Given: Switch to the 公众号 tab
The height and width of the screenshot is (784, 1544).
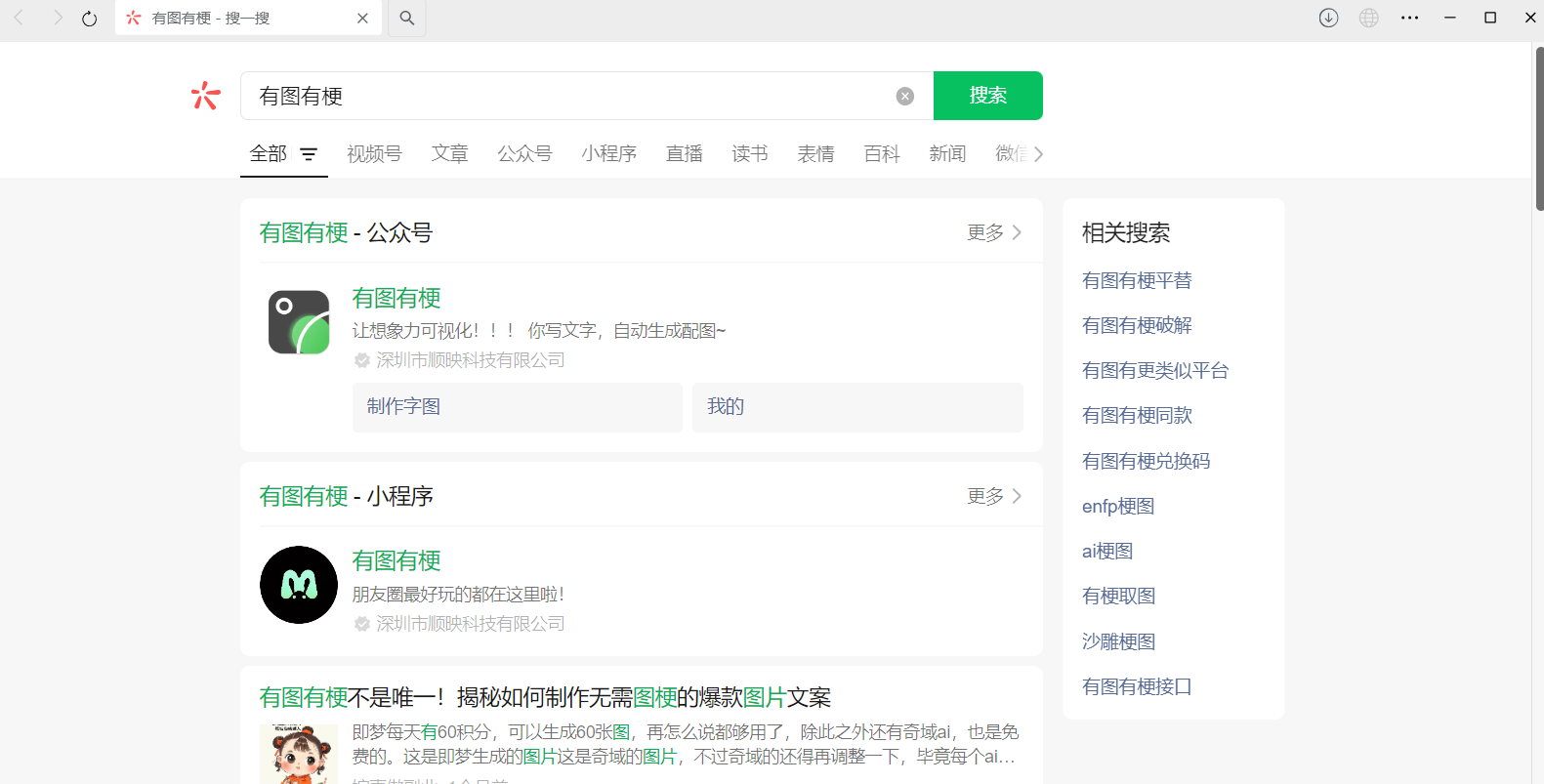Looking at the screenshot, I should click(x=524, y=154).
